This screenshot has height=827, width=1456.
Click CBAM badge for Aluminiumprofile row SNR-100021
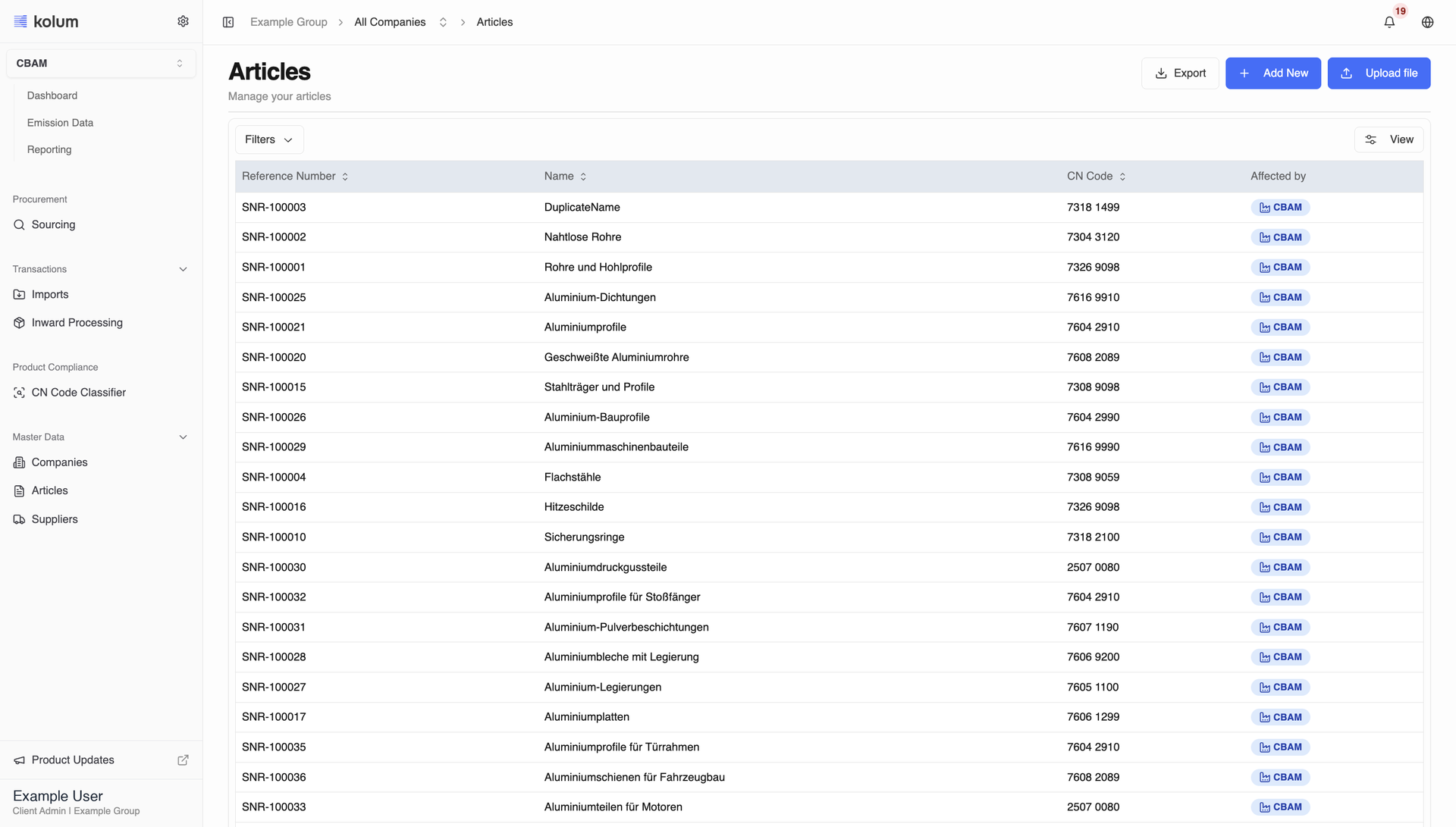(x=1280, y=327)
